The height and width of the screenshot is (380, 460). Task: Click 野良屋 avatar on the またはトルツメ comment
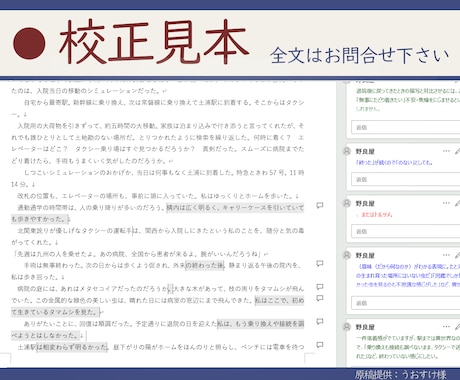[347, 203]
